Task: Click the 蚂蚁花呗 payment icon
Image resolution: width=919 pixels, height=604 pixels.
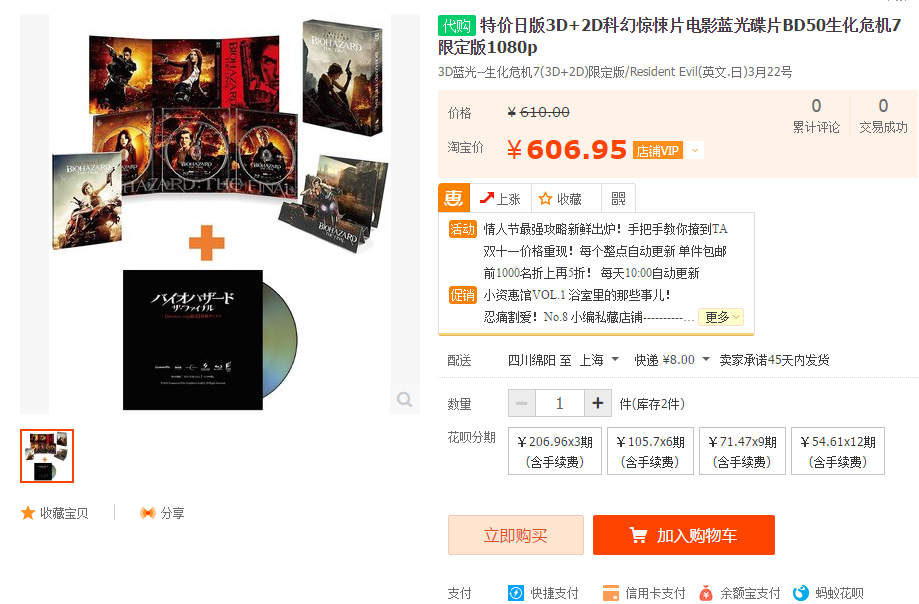Action: pyautogui.click(x=801, y=593)
